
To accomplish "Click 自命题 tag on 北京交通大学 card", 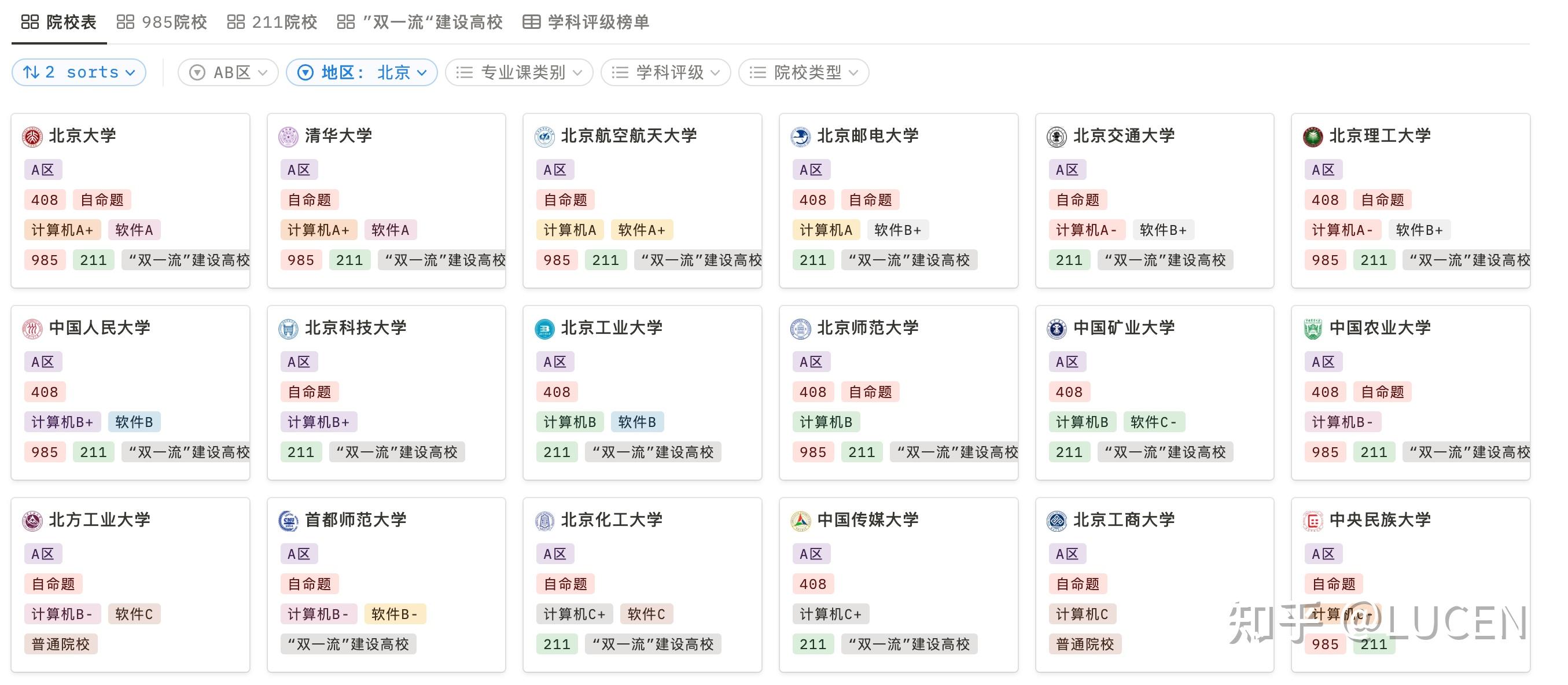I will (x=1078, y=200).
